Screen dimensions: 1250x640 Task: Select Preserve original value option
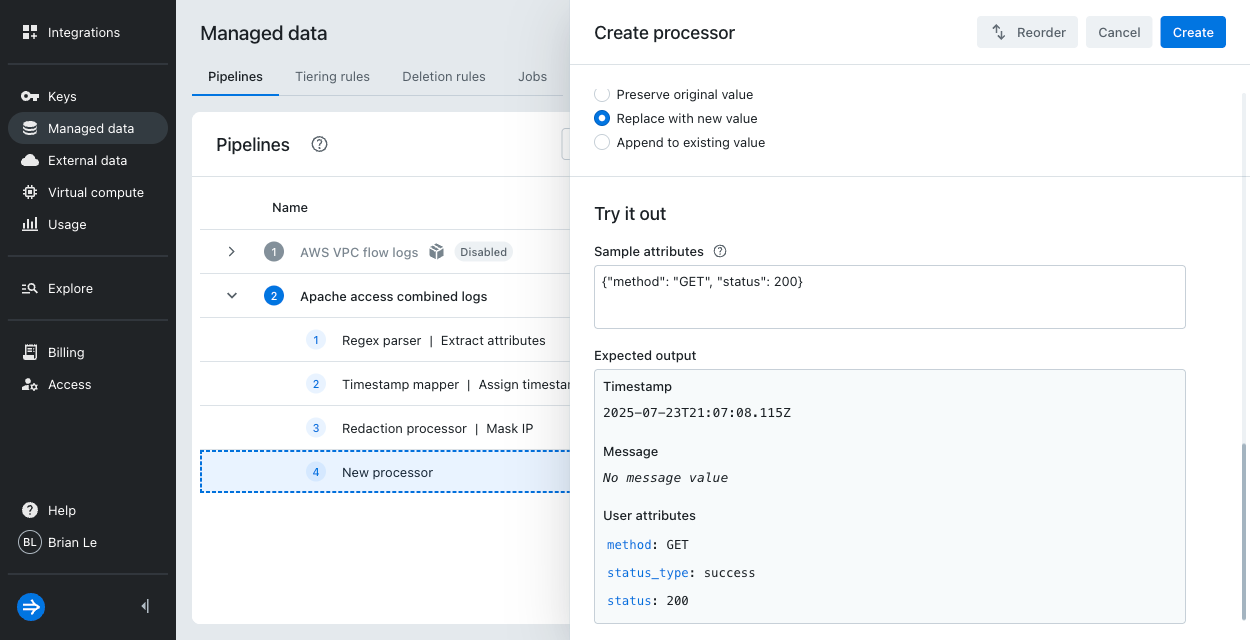602,94
